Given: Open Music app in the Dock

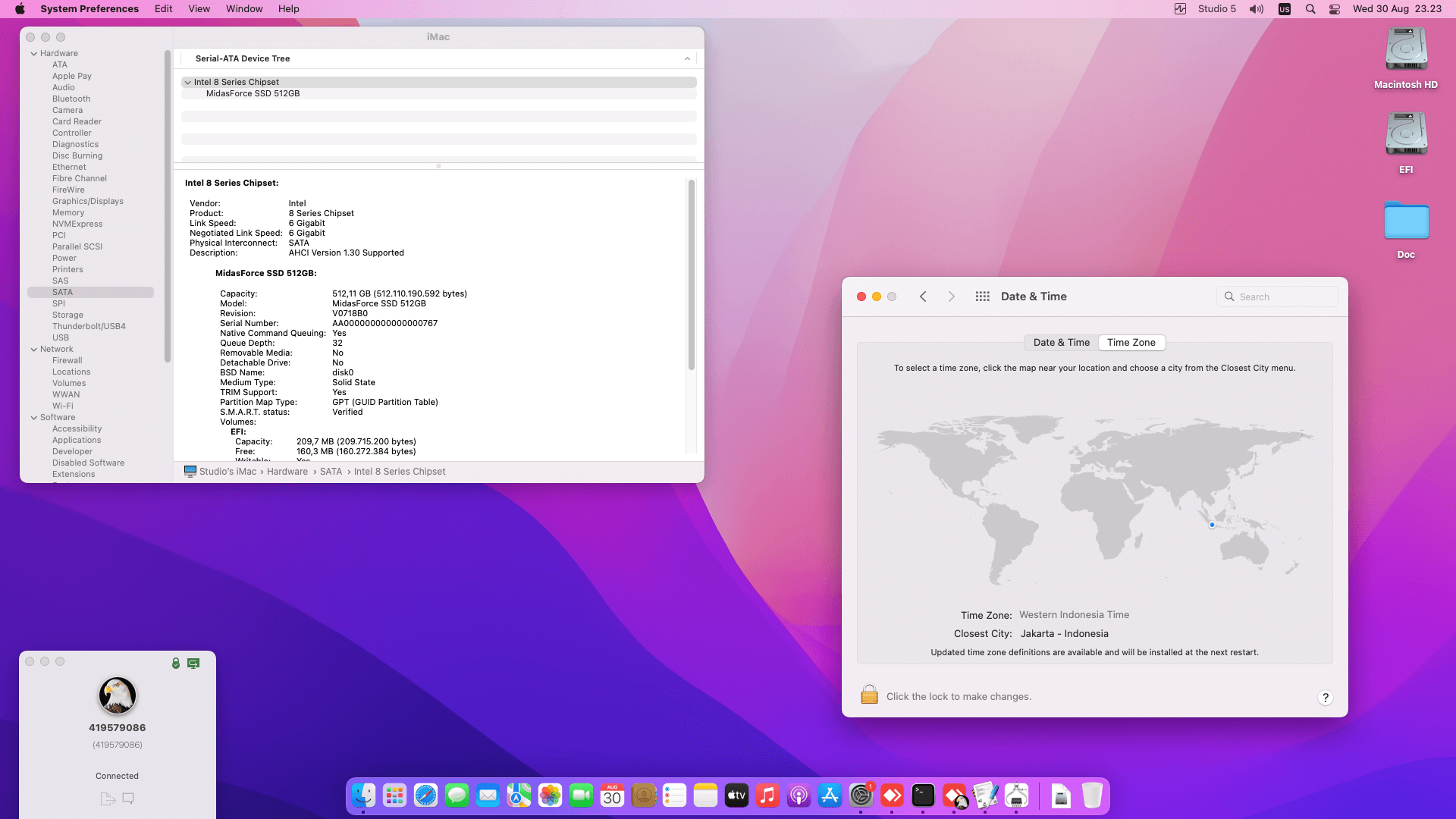Looking at the screenshot, I should [767, 795].
